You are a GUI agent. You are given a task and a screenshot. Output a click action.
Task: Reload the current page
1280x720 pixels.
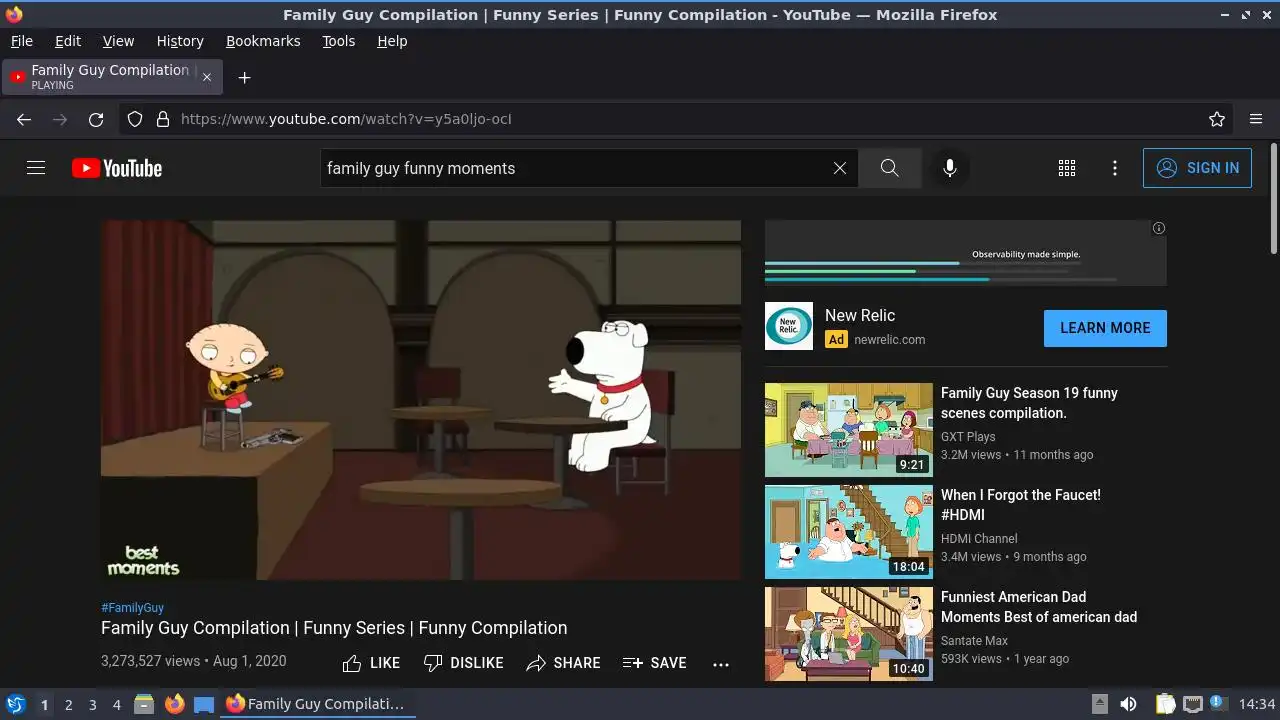(96, 119)
